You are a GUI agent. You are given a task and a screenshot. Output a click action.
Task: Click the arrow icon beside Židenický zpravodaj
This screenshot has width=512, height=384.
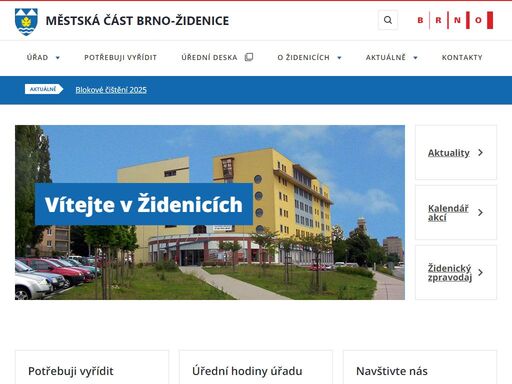click(480, 273)
